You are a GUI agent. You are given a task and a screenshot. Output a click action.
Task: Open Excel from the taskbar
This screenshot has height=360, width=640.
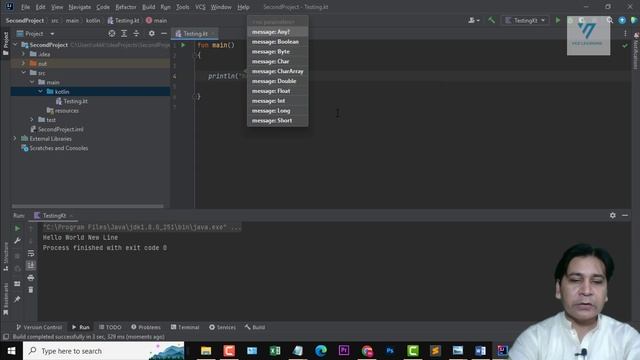point(275,351)
